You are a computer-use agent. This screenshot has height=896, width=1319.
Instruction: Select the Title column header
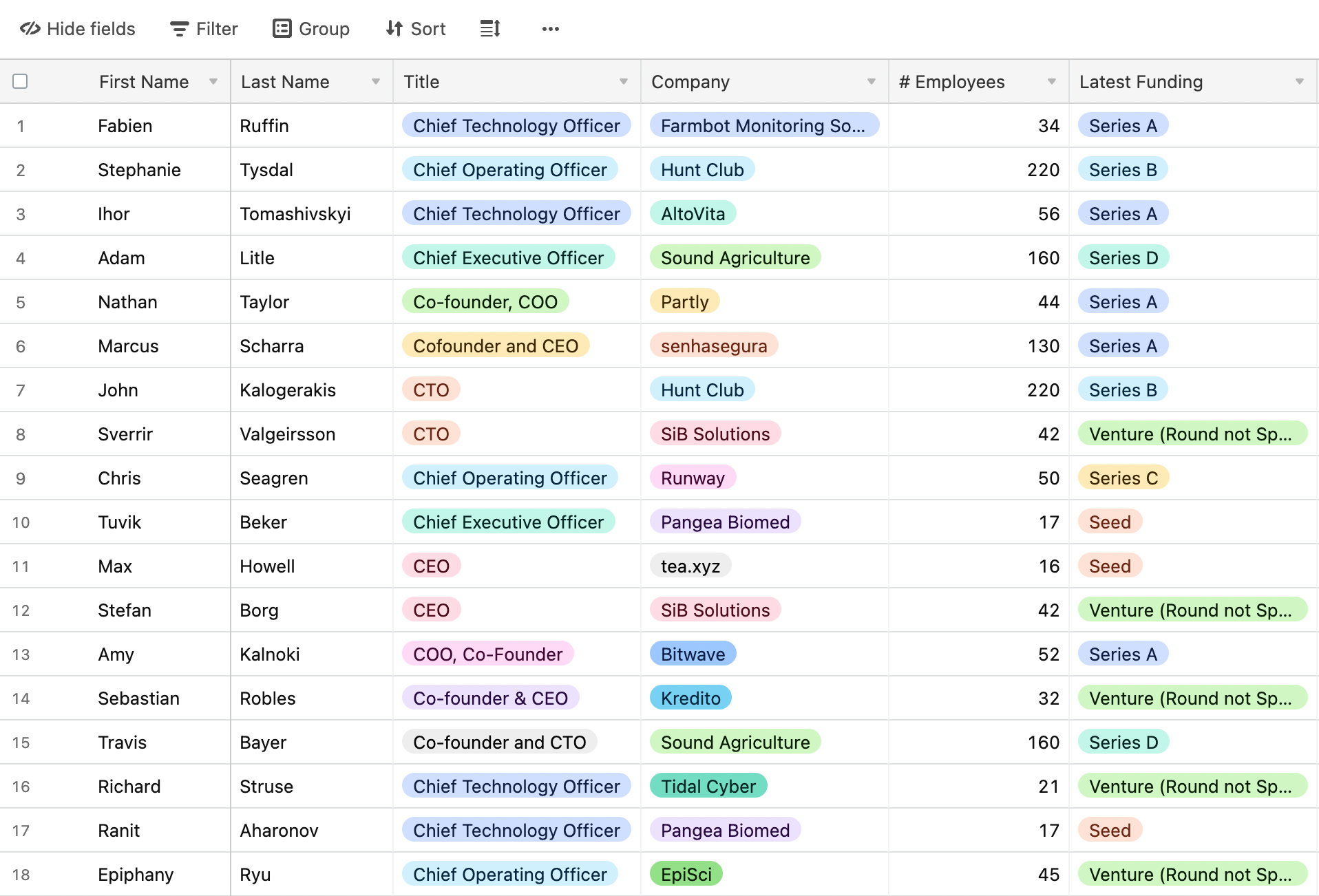pyautogui.click(x=517, y=82)
